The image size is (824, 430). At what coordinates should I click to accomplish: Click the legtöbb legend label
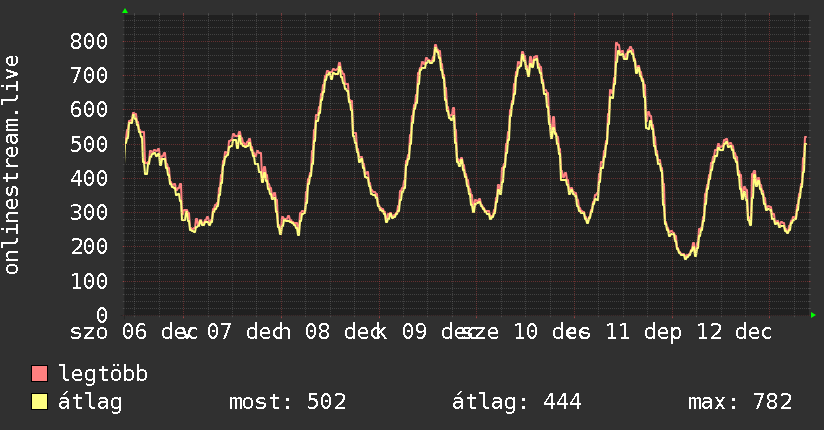[103, 374]
